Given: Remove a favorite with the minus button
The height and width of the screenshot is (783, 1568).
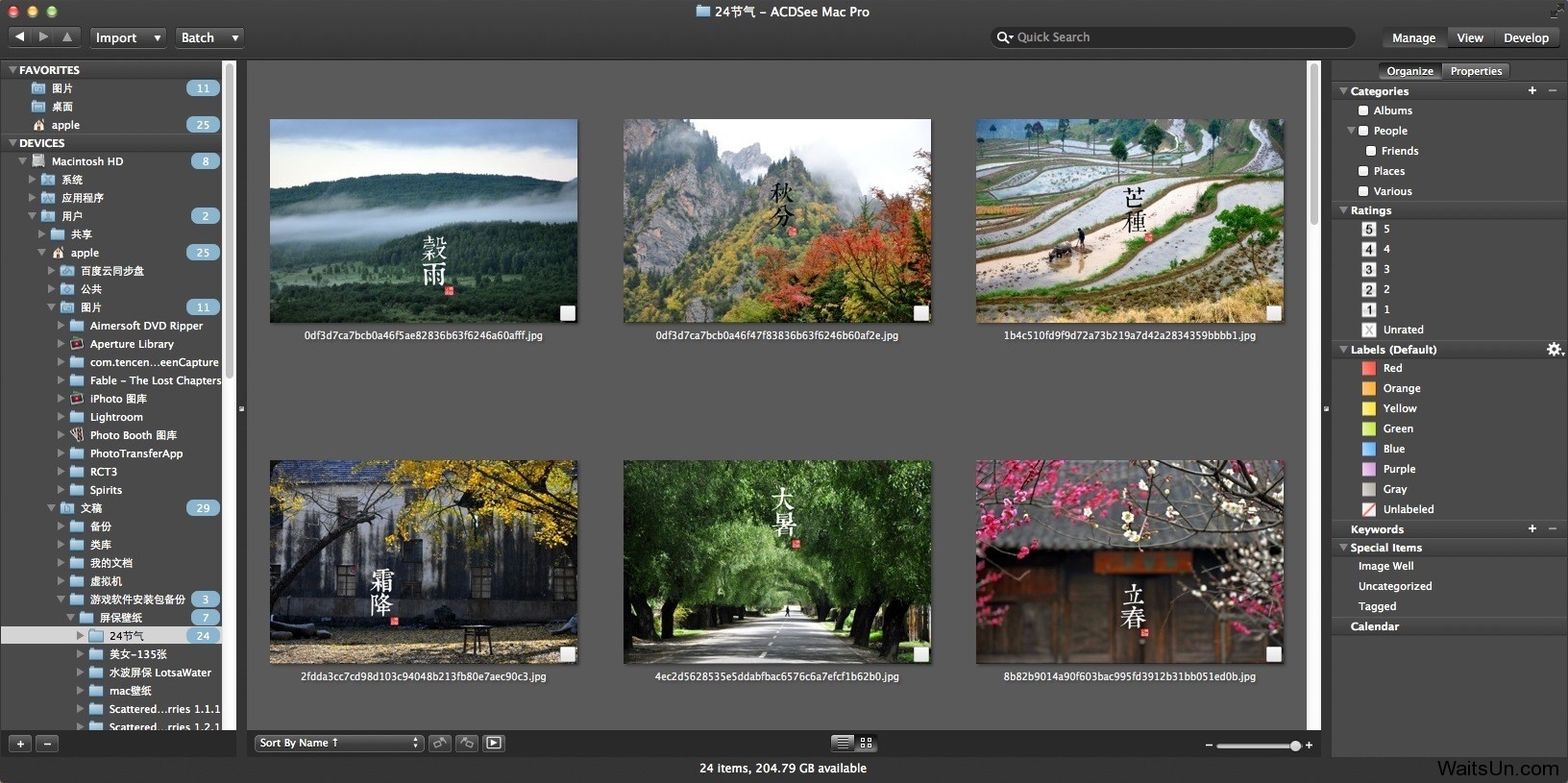Looking at the screenshot, I should 47,744.
